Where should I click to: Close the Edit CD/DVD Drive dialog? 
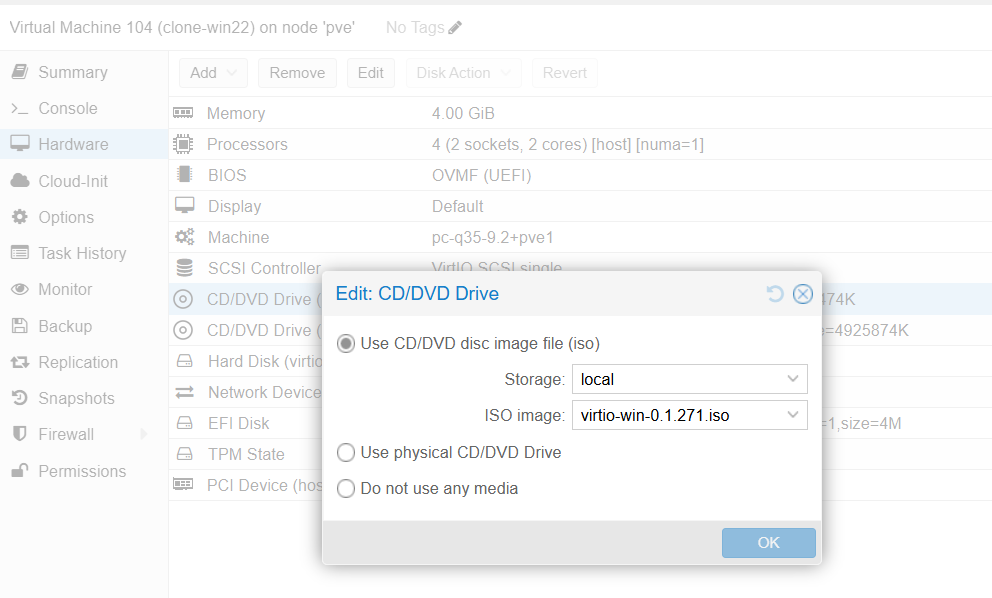pyautogui.click(x=803, y=294)
